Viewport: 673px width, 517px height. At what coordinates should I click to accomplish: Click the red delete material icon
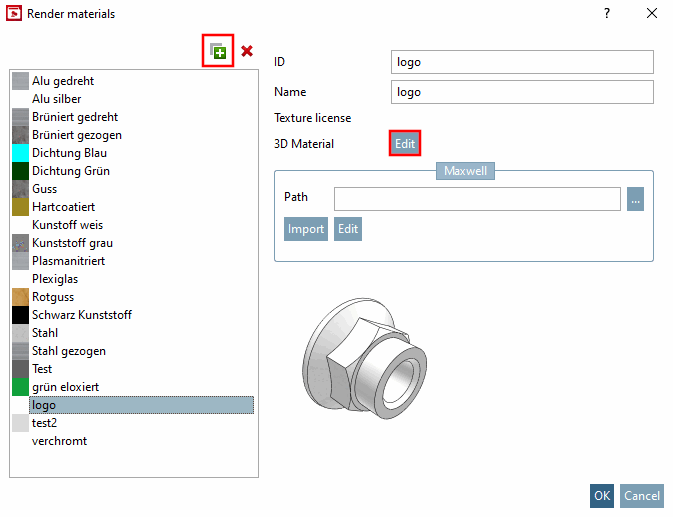(x=247, y=51)
